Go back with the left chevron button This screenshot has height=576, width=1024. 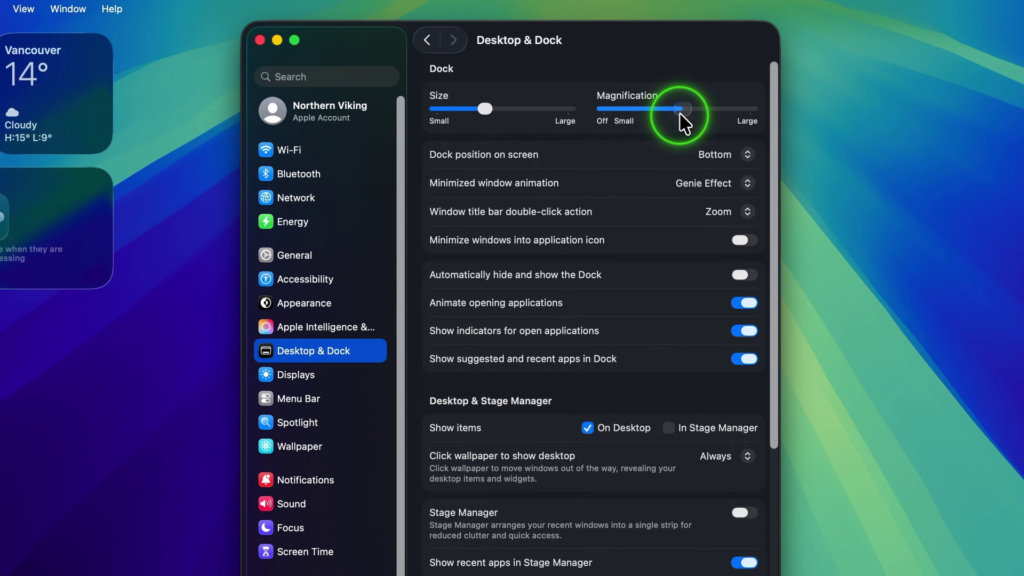(x=427, y=40)
